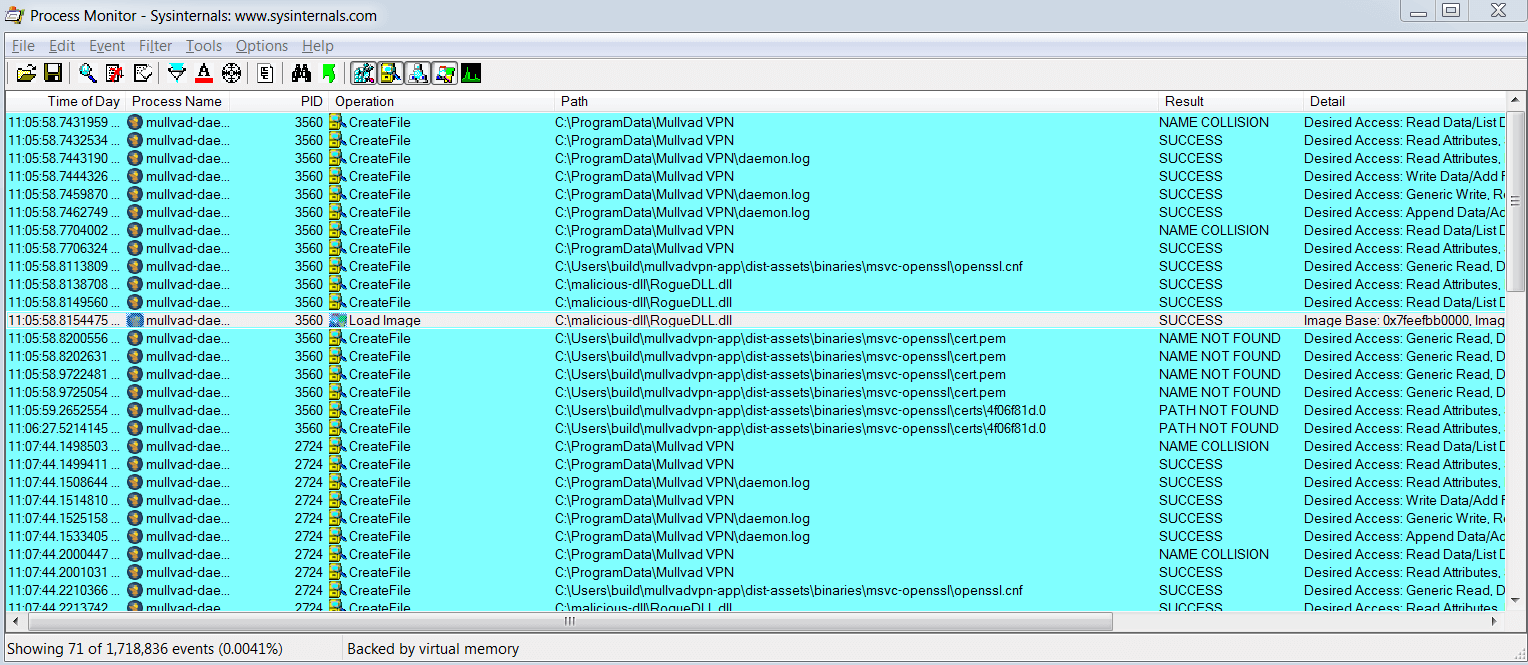The image size is (1528, 665).
Task: Toggle Autoscroll in the toolbar
Action: click(114, 73)
